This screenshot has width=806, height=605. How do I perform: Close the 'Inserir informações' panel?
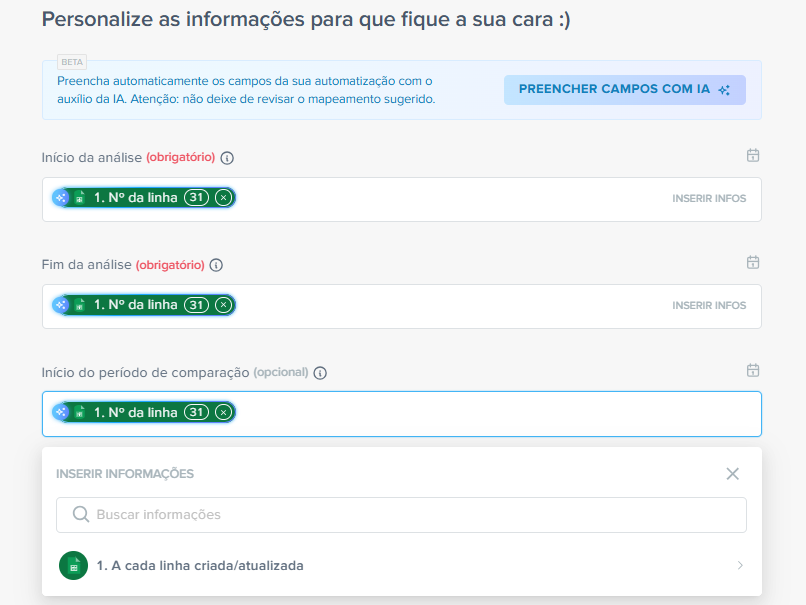[x=732, y=474]
